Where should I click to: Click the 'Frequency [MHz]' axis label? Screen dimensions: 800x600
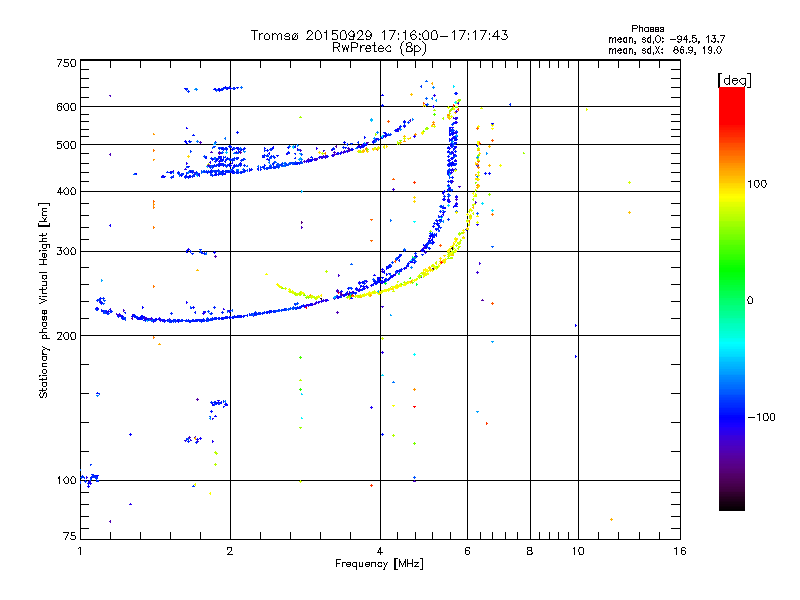(379, 564)
